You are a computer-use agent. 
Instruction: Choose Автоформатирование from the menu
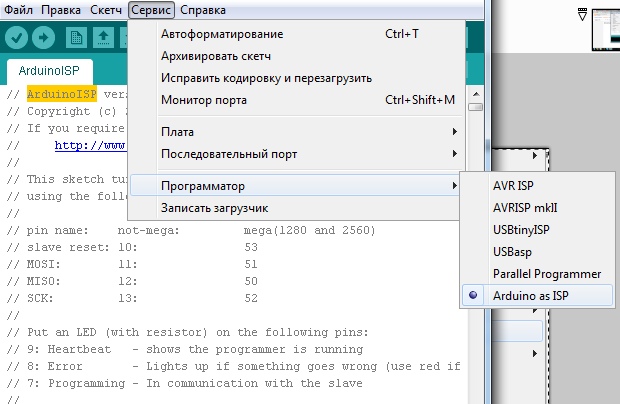(297, 34)
